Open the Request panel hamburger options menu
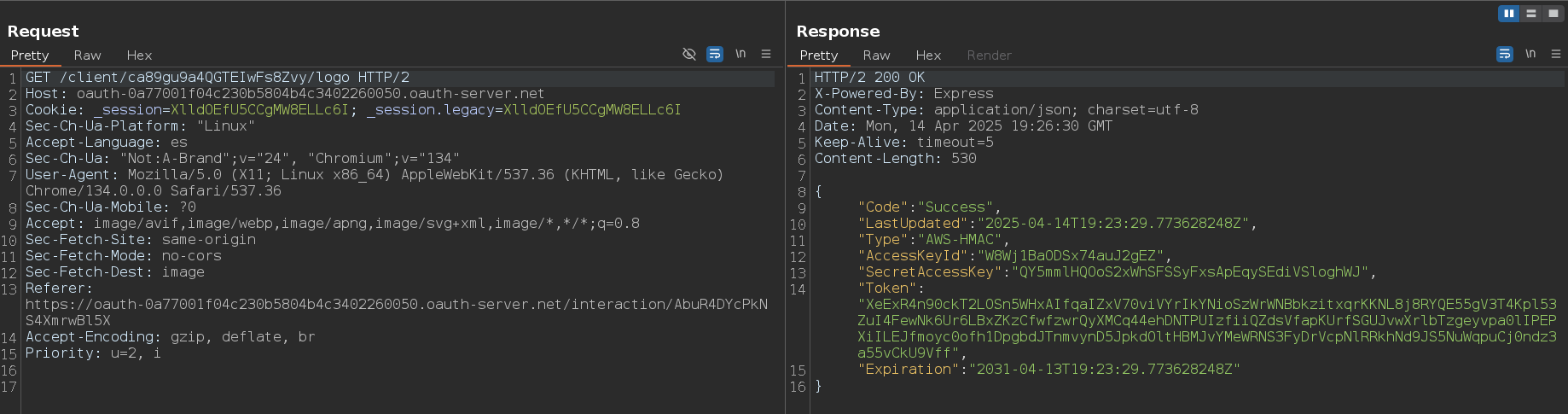 click(x=766, y=54)
